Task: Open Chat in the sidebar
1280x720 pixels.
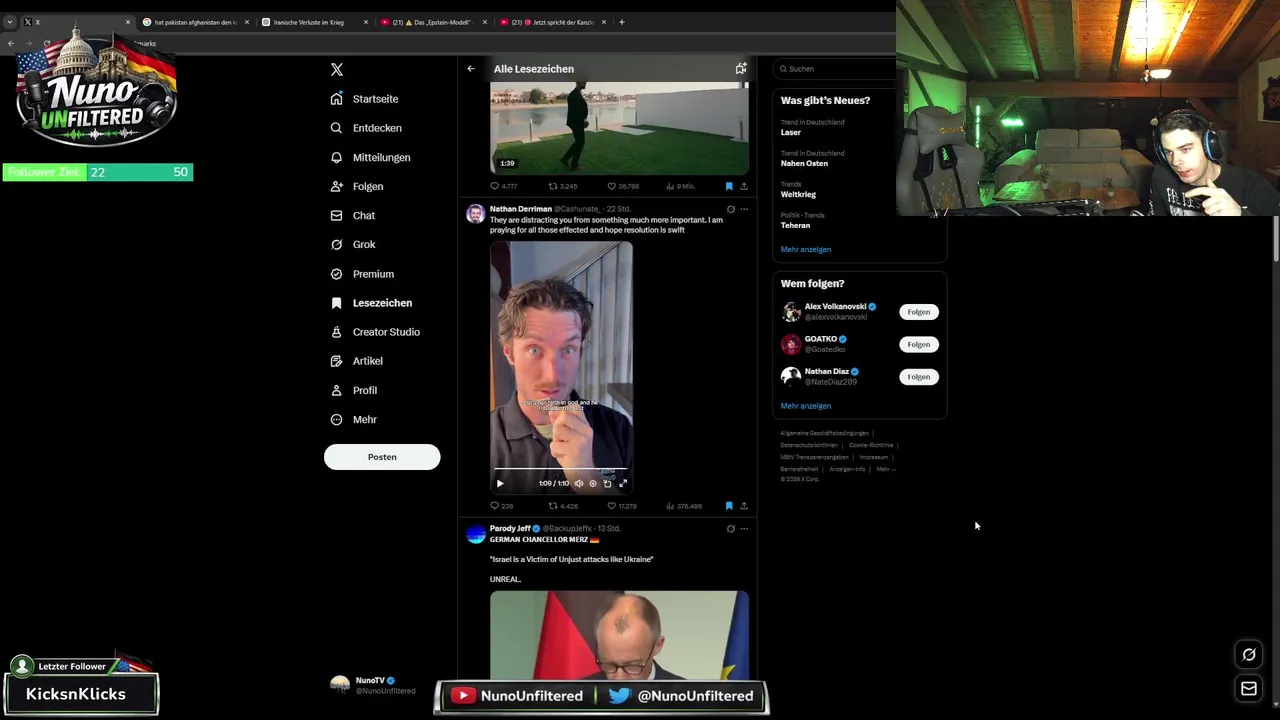Action: point(352,215)
